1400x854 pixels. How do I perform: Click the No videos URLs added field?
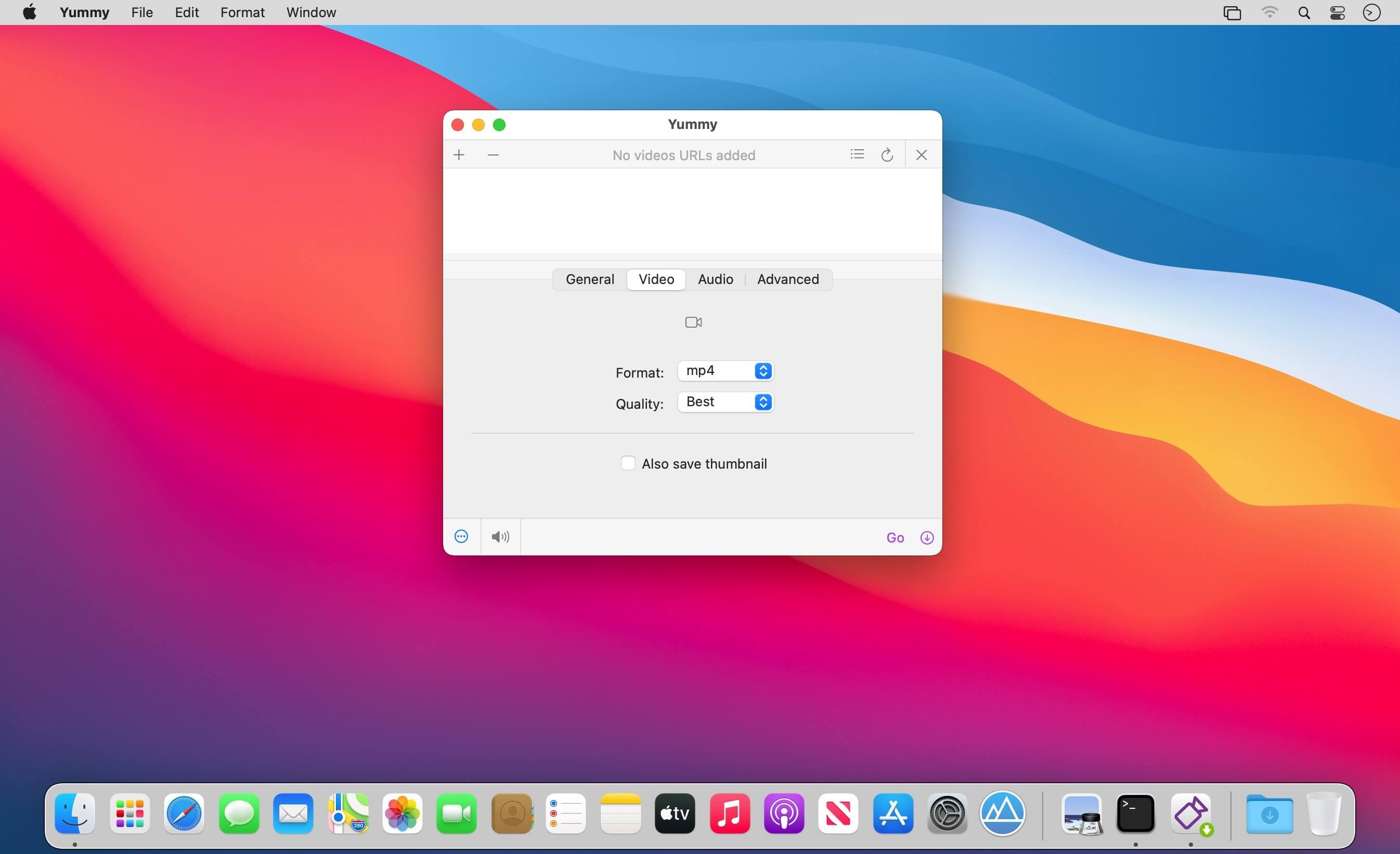coord(683,155)
